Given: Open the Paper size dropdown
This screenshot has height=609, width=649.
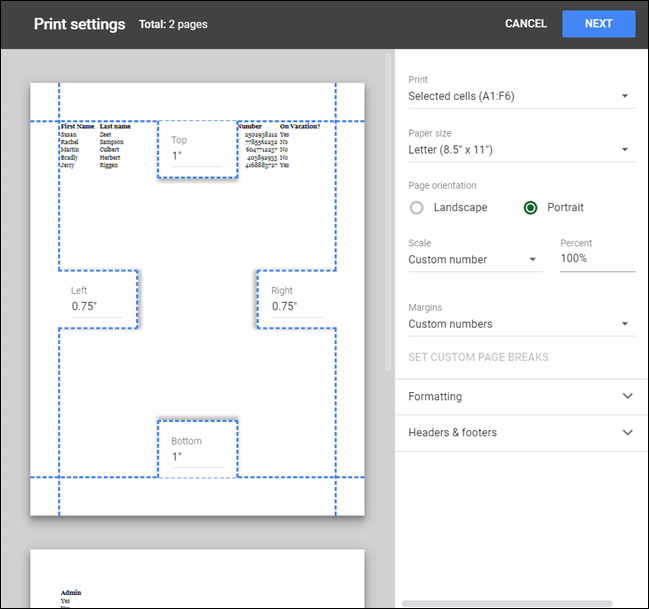Looking at the screenshot, I should pos(519,150).
